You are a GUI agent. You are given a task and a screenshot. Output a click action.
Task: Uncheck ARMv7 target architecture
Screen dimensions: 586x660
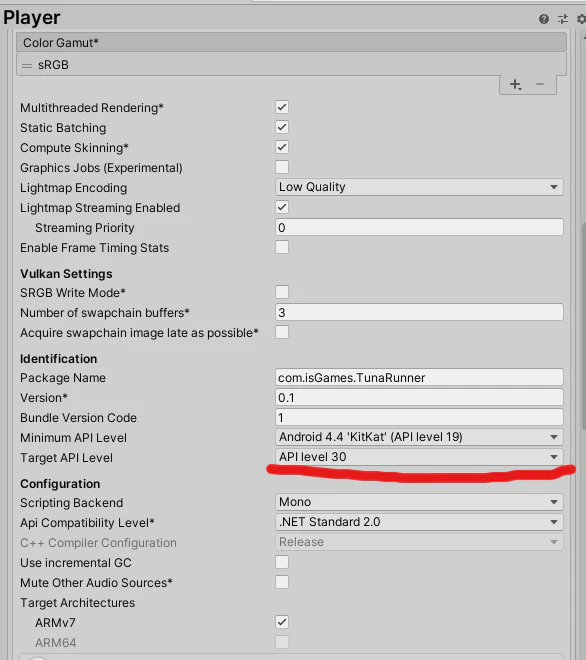pos(282,622)
